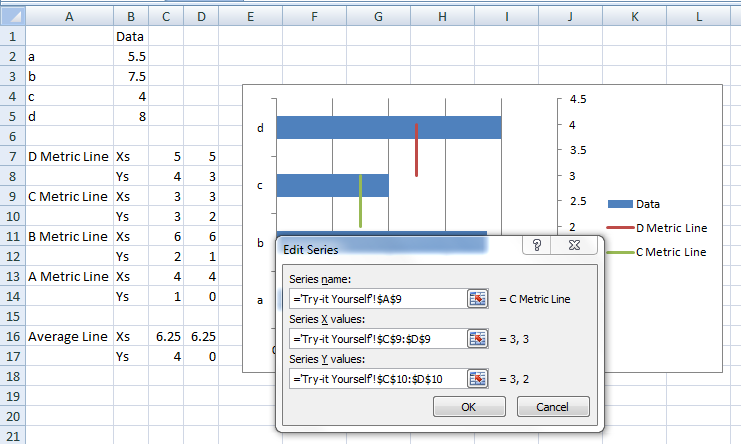Select cell containing Average Line
Viewport: 741px width, 444px height.
pos(69,336)
